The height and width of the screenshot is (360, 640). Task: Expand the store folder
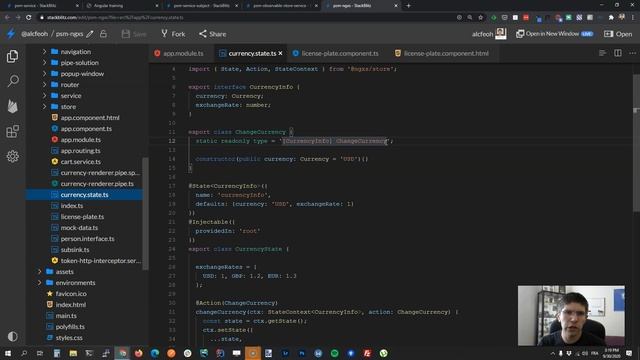44,107
